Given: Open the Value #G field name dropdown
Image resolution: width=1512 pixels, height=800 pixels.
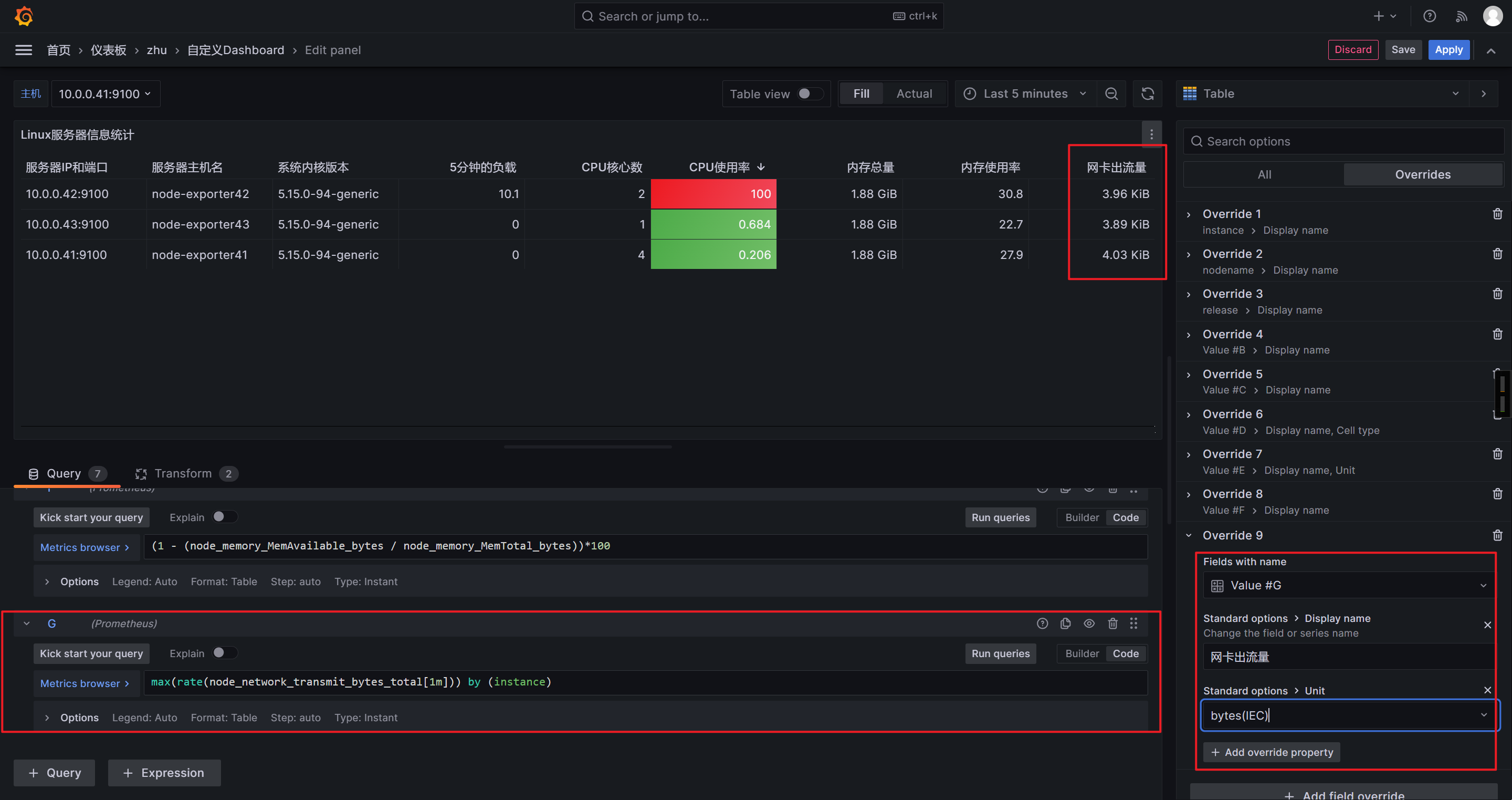Looking at the screenshot, I should pos(1348,585).
